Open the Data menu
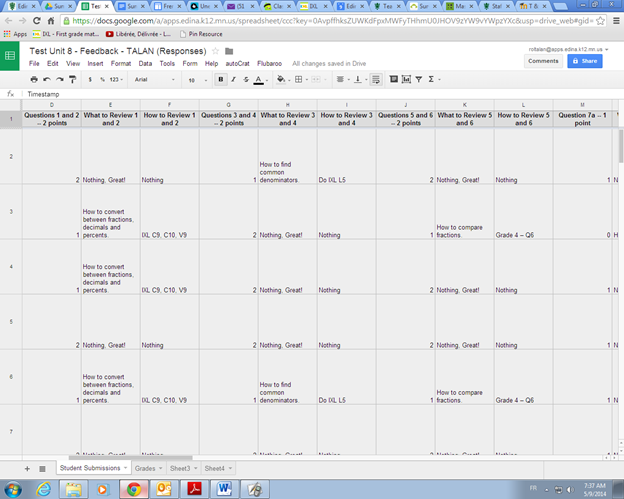This screenshot has width=624, height=499. pos(145,64)
